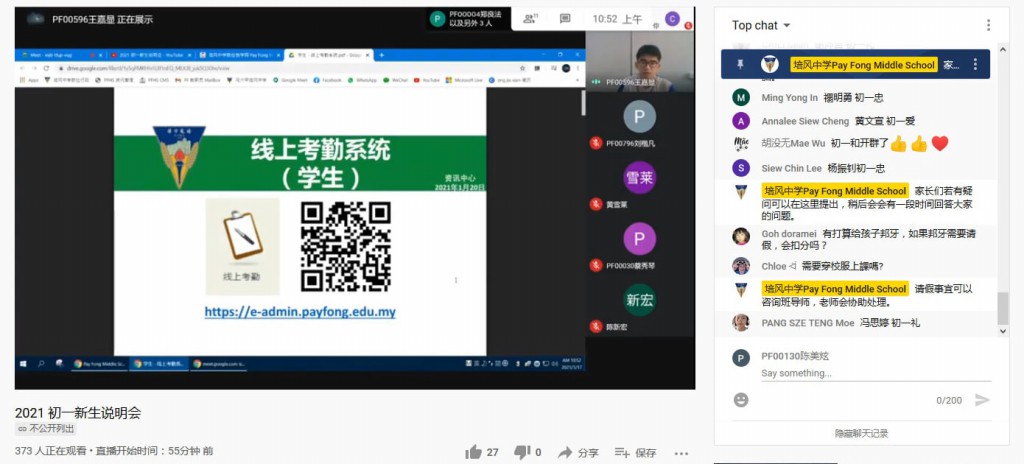Click the chat scrollbar thumb
The height and width of the screenshot is (464, 1024).
1003,308
